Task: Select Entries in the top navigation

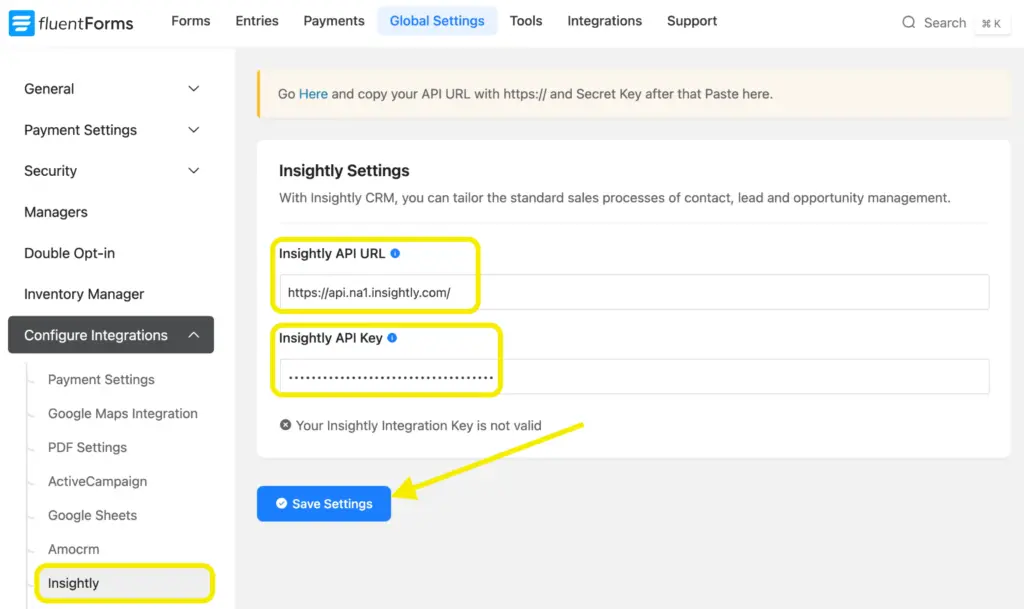Action: (x=256, y=20)
